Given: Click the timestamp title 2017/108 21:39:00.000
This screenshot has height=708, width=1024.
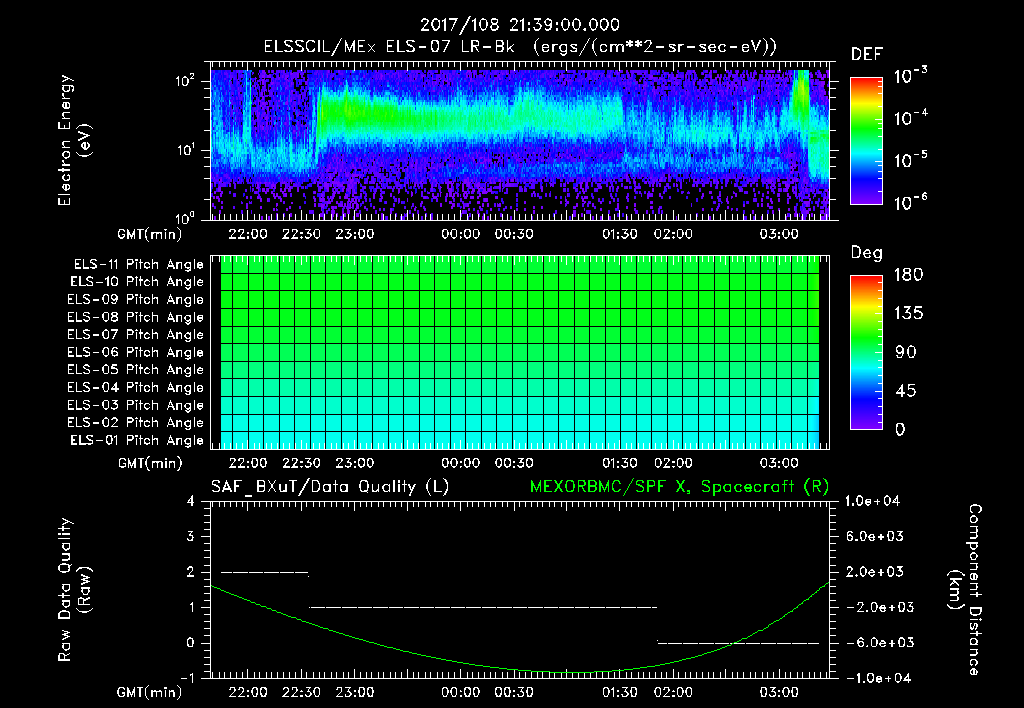Looking at the screenshot, I should [519, 25].
